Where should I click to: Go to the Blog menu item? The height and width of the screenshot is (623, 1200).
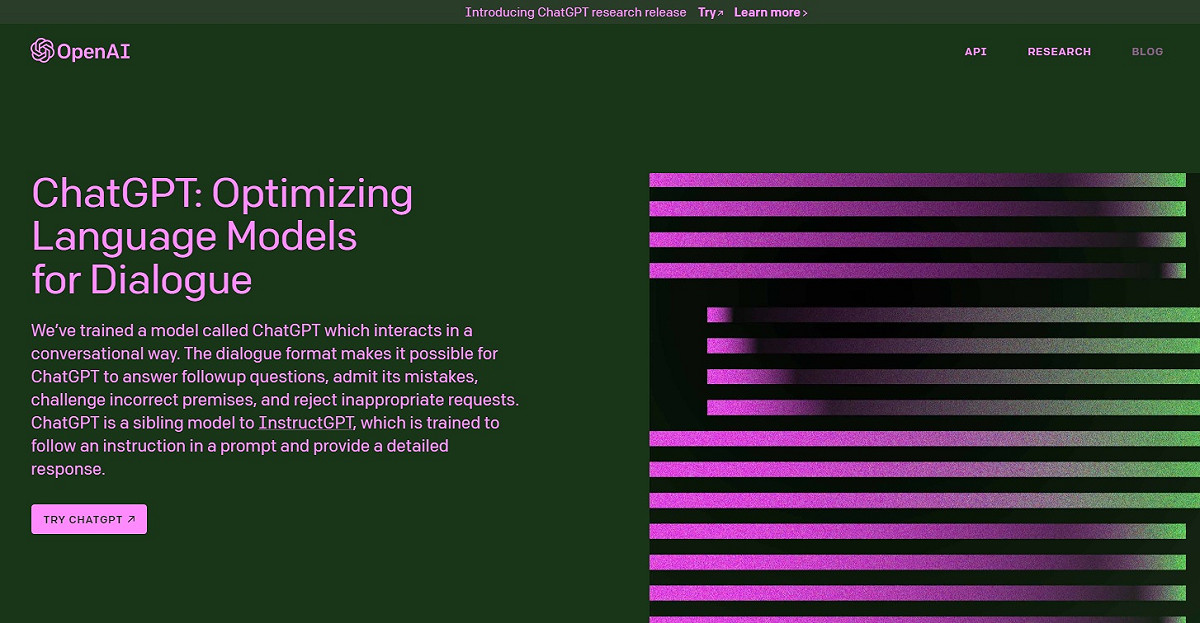point(1147,51)
